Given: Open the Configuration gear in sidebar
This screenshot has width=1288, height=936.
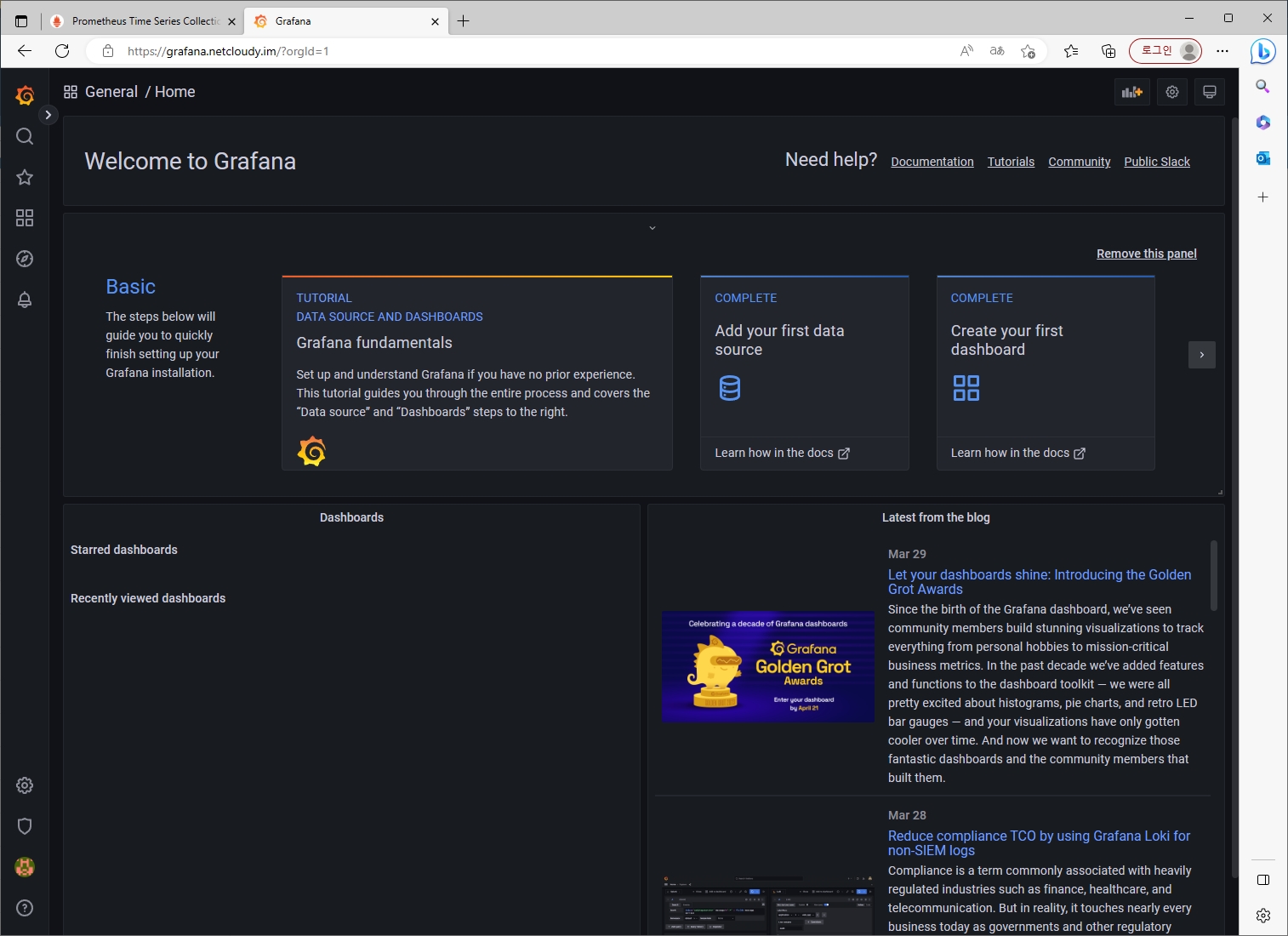Looking at the screenshot, I should point(25,785).
